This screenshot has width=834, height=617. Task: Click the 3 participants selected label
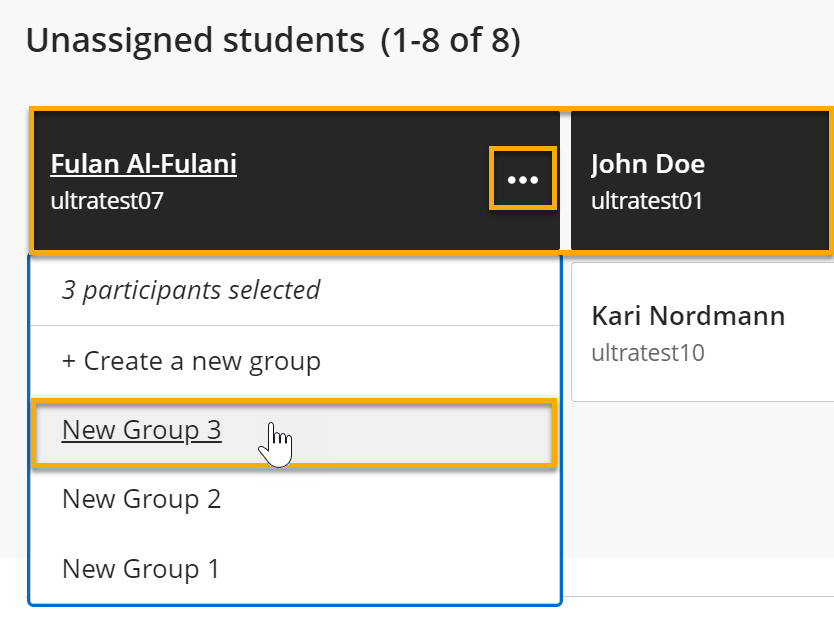tap(191, 291)
